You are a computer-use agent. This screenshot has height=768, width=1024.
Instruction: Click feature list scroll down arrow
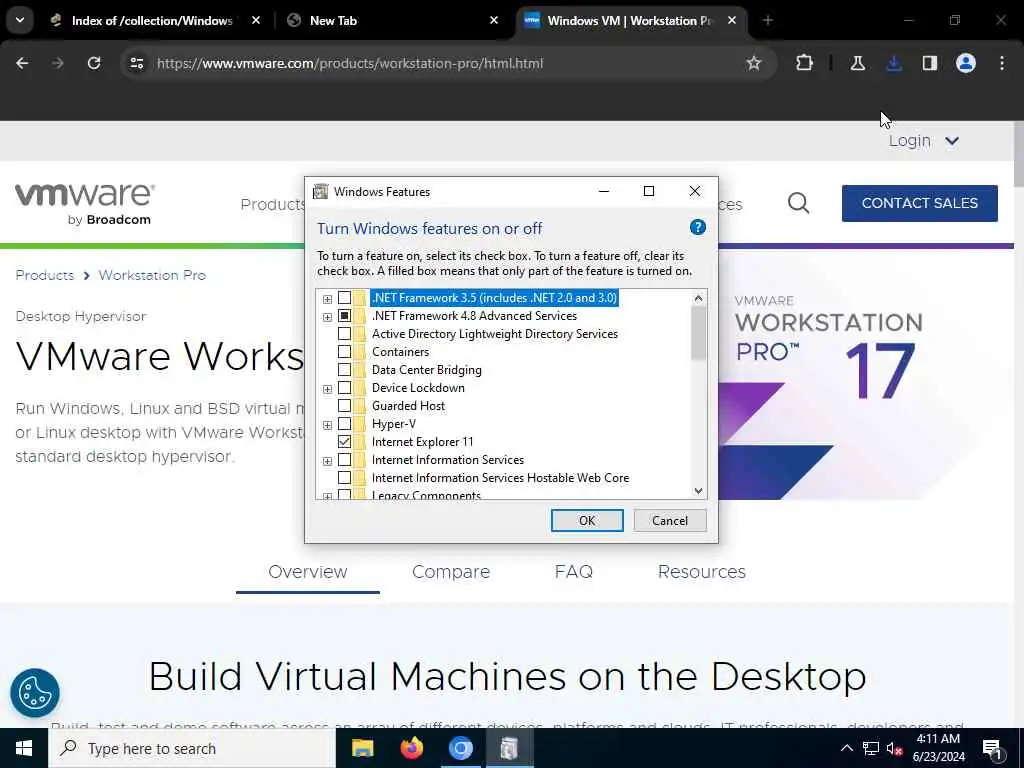[x=698, y=491]
